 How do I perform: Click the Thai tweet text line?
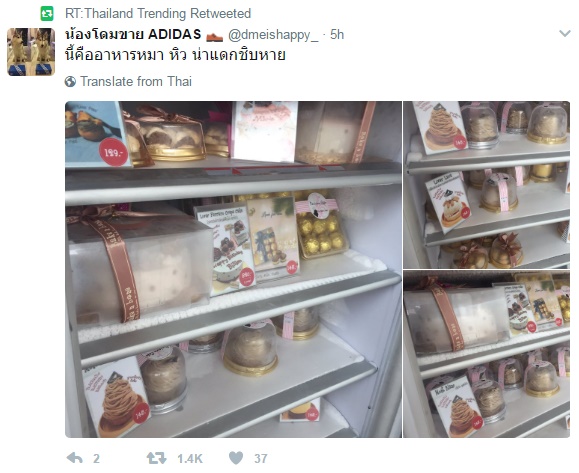point(175,55)
